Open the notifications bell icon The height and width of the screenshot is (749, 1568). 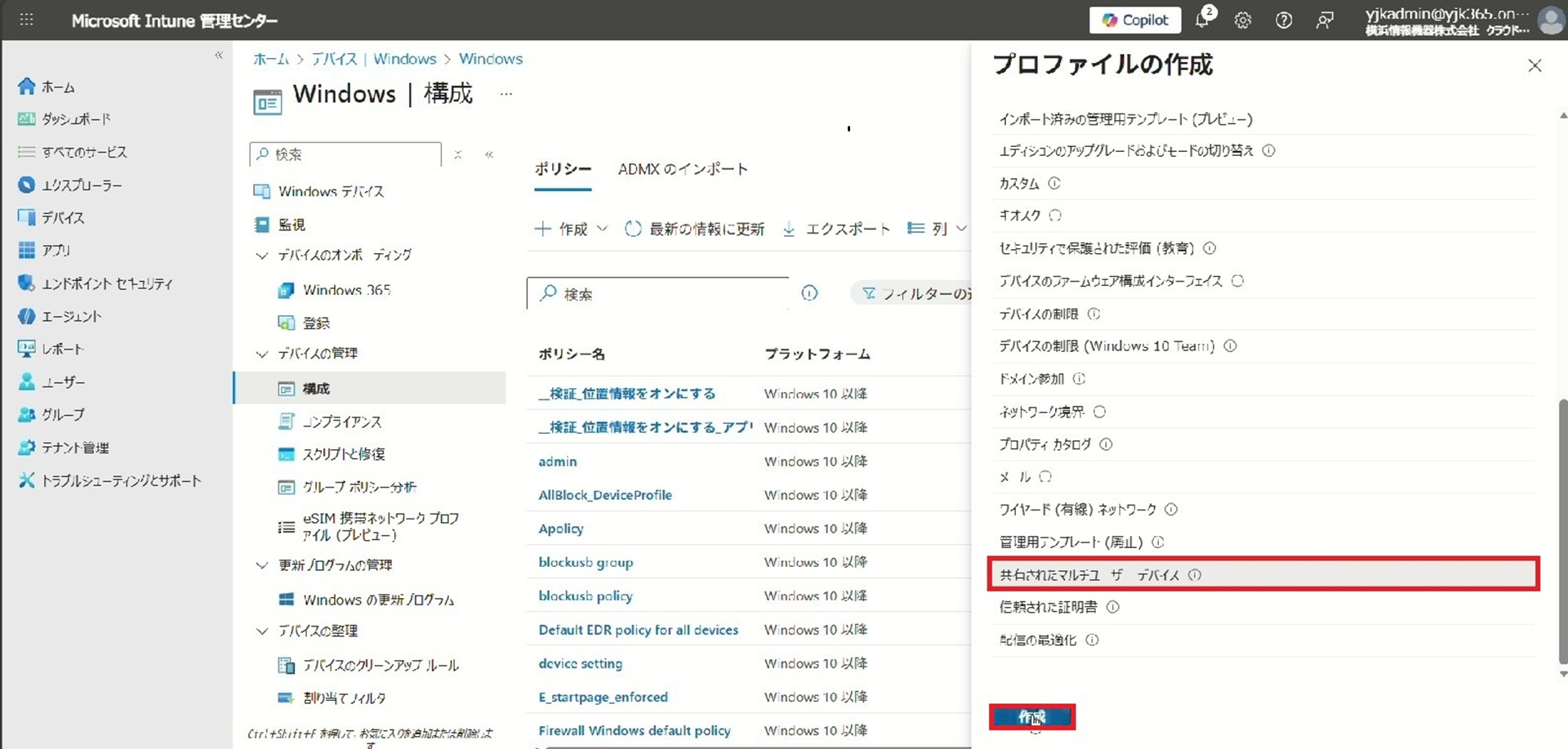1202,20
